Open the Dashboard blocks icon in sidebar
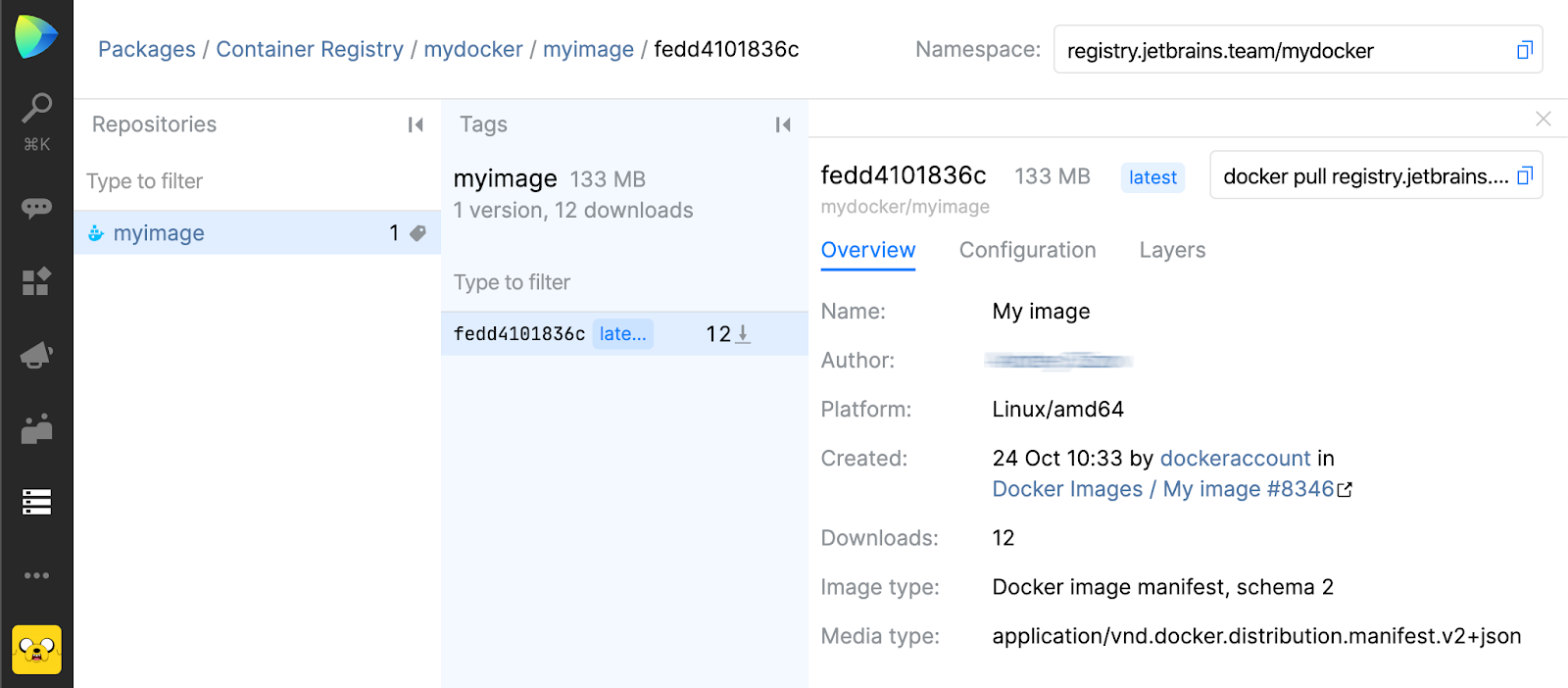1568x688 pixels. pyautogui.click(x=36, y=281)
